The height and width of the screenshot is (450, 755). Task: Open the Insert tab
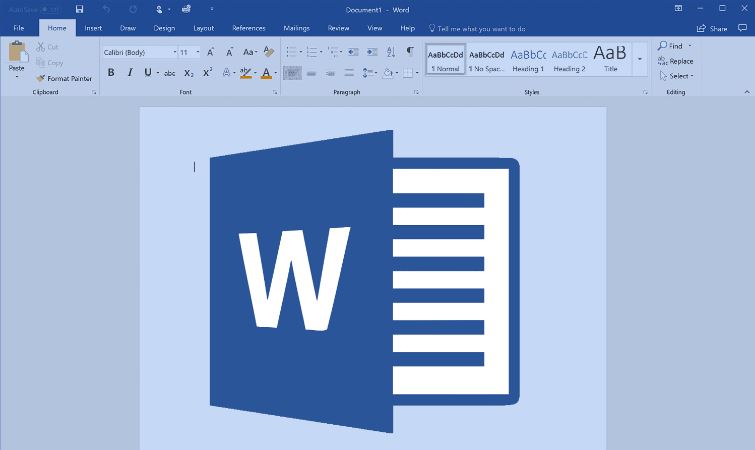coord(93,28)
